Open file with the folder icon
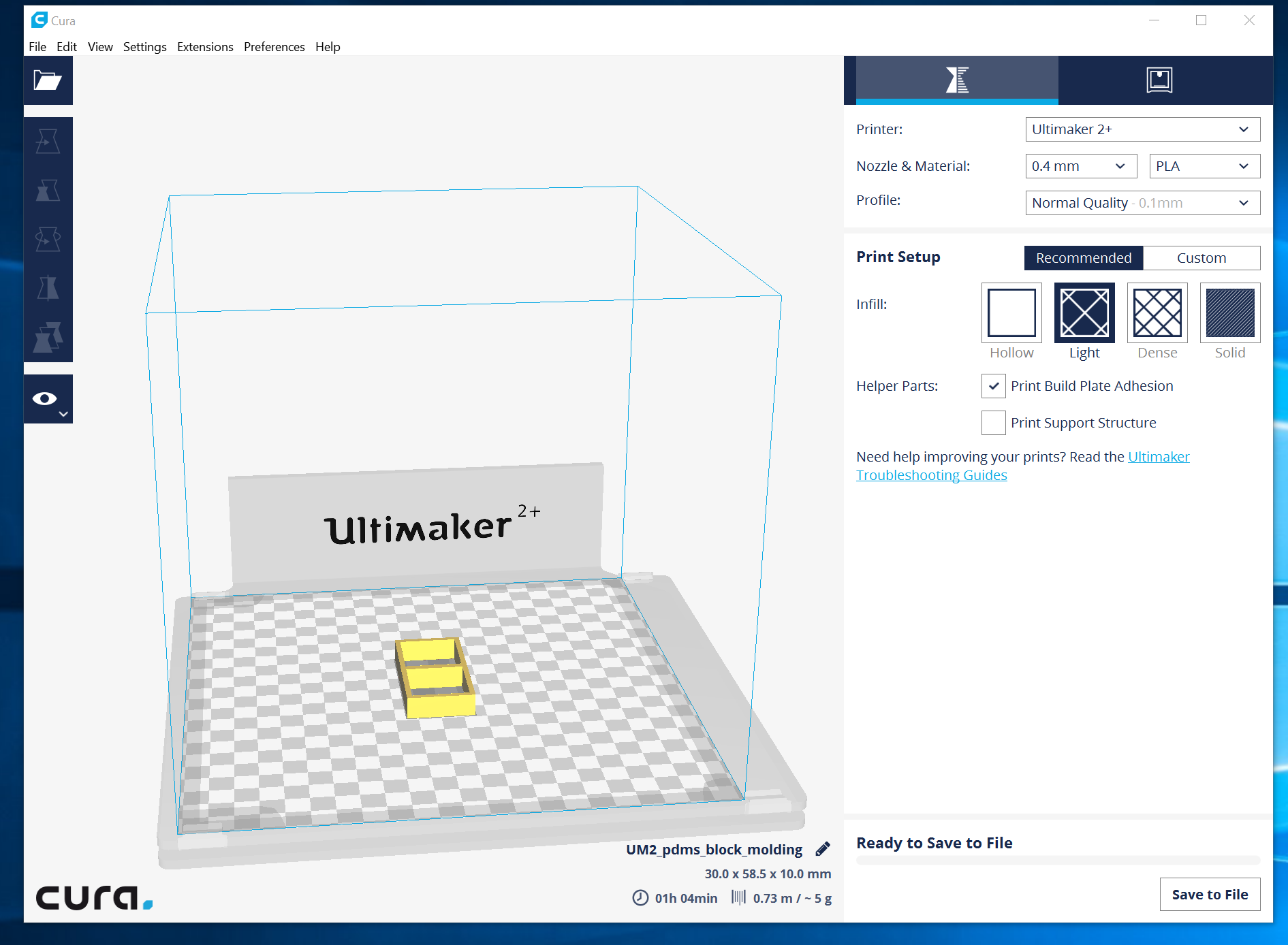Viewport: 1288px width, 945px height. 48,80
